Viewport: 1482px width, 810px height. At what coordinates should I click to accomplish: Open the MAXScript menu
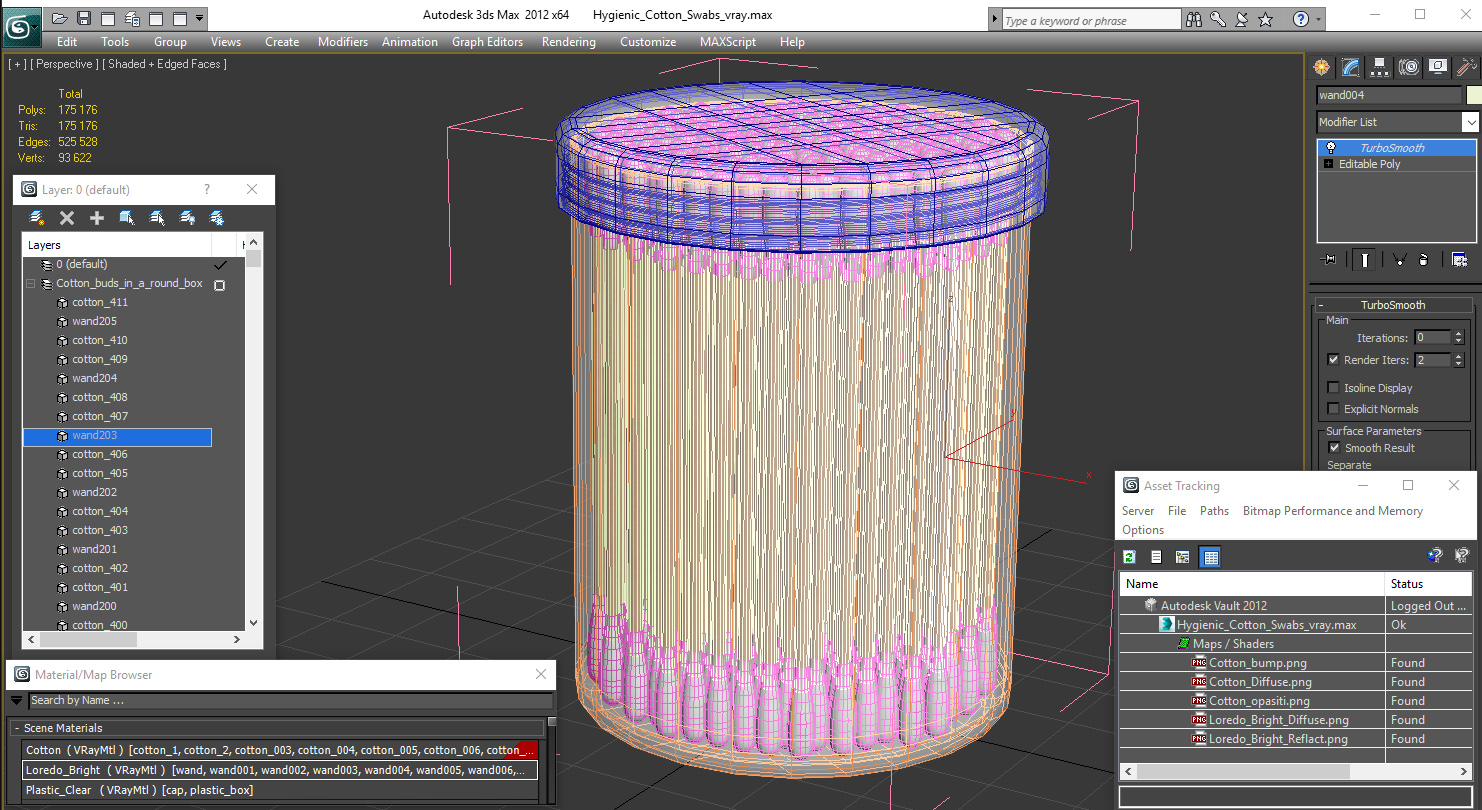pyautogui.click(x=729, y=42)
